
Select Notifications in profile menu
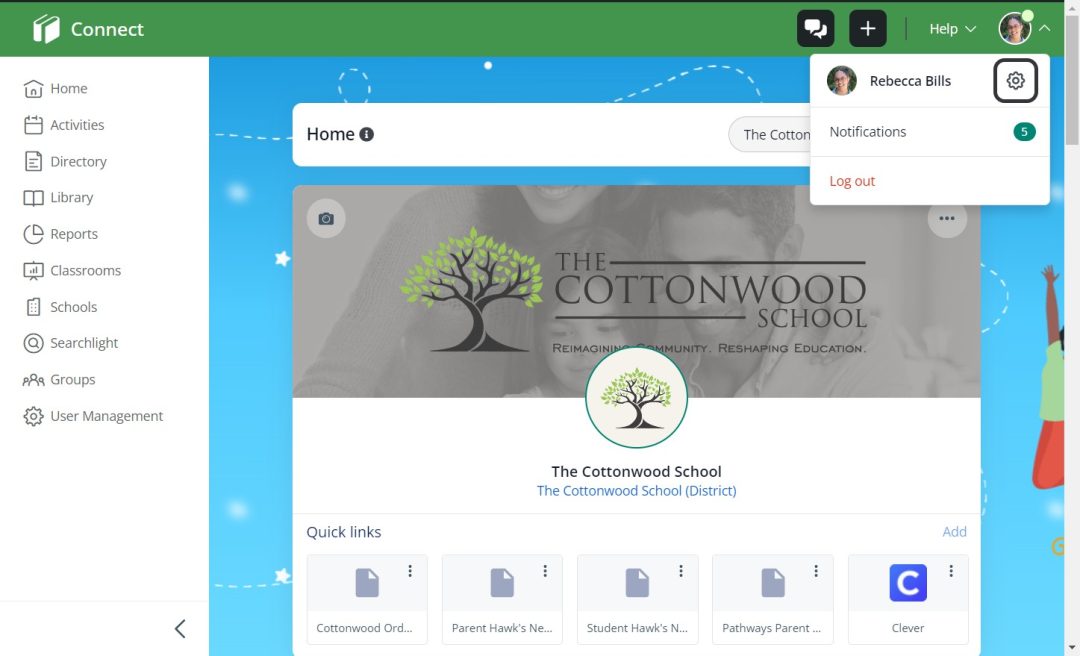click(x=868, y=132)
